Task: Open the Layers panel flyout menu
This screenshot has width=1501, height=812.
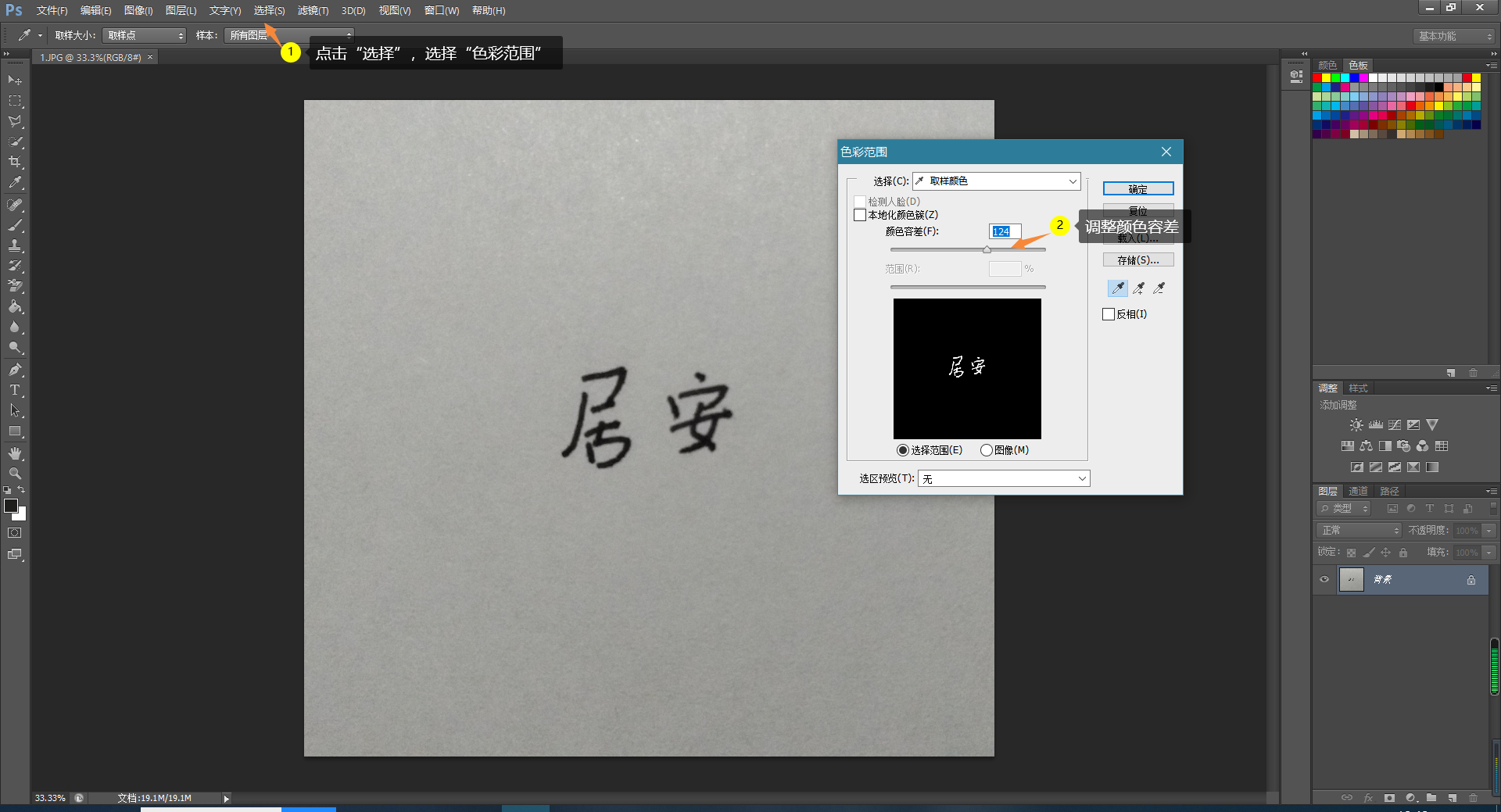Action: coord(1491,492)
